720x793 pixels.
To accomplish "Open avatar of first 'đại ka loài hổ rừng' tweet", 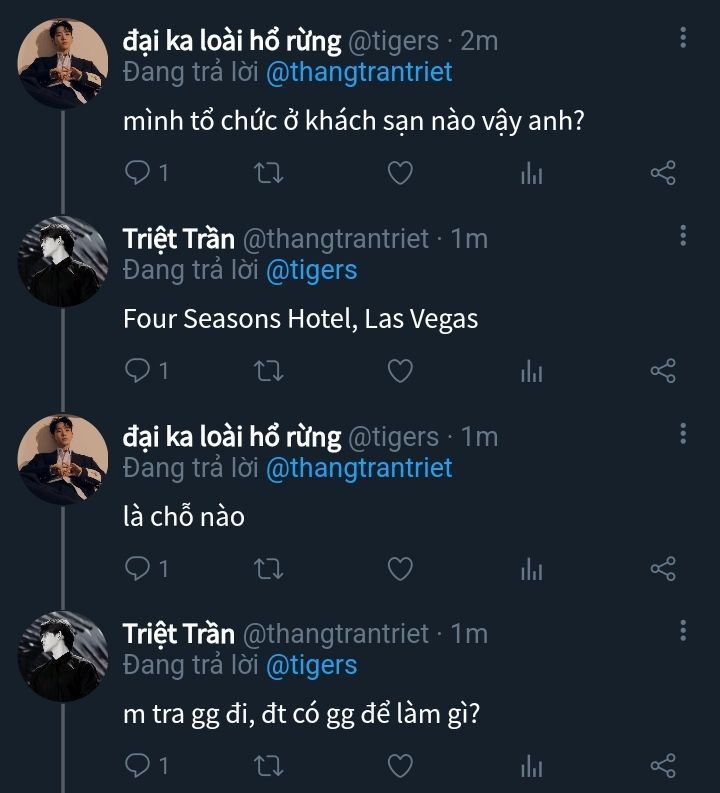I will pos(63,67).
